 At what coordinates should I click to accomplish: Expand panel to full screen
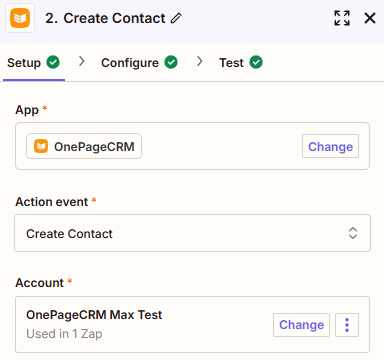pyautogui.click(x=342, y=18)
